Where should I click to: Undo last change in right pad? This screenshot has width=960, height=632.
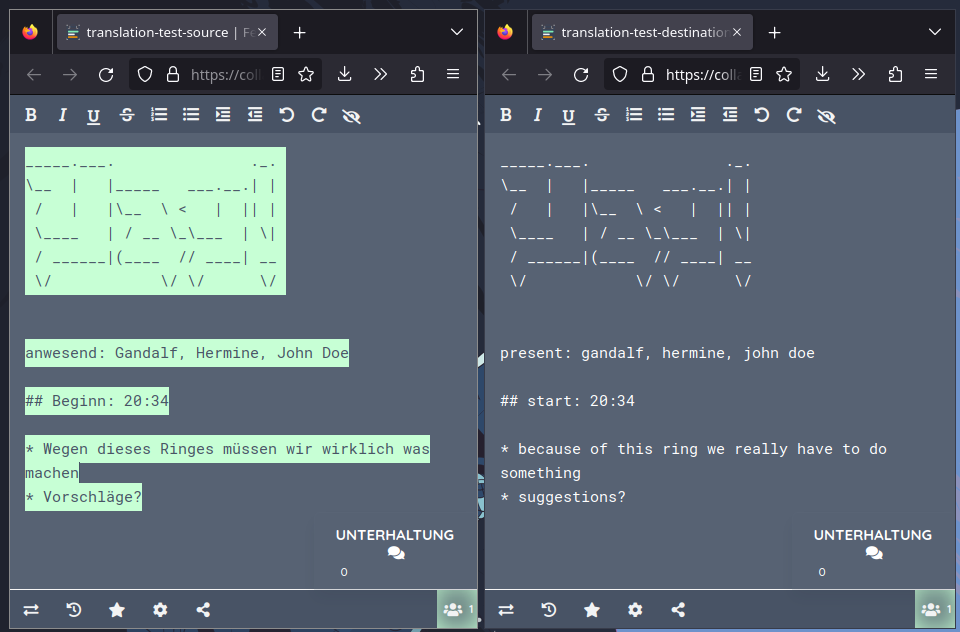(762, 115)
